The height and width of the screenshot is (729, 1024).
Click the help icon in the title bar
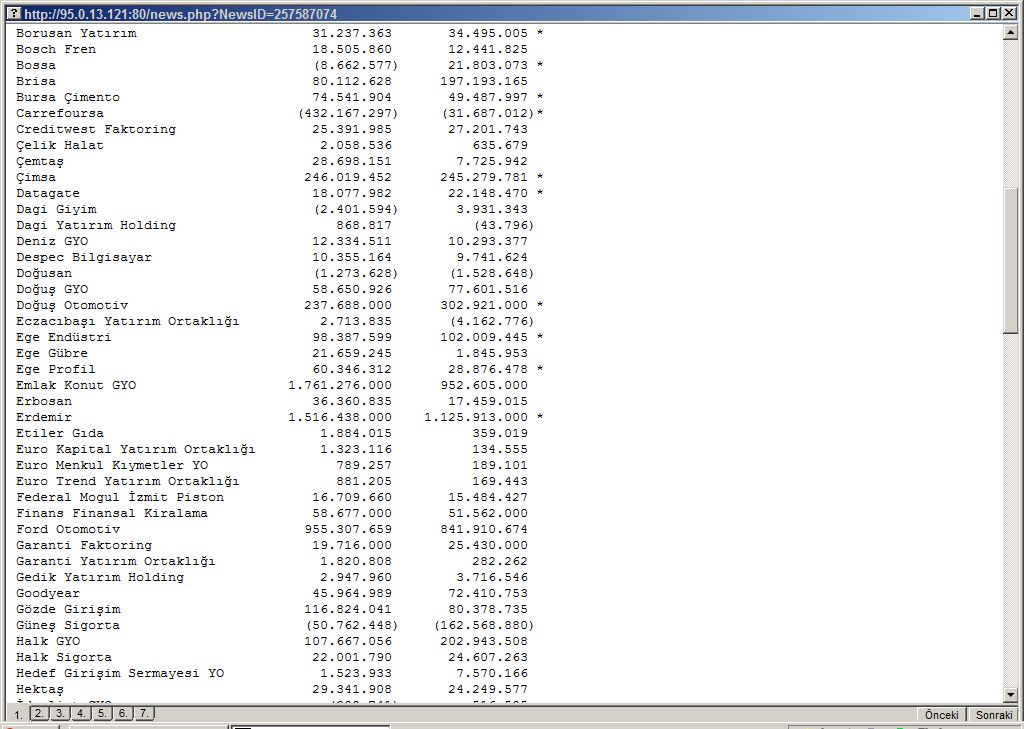point(14,13)
